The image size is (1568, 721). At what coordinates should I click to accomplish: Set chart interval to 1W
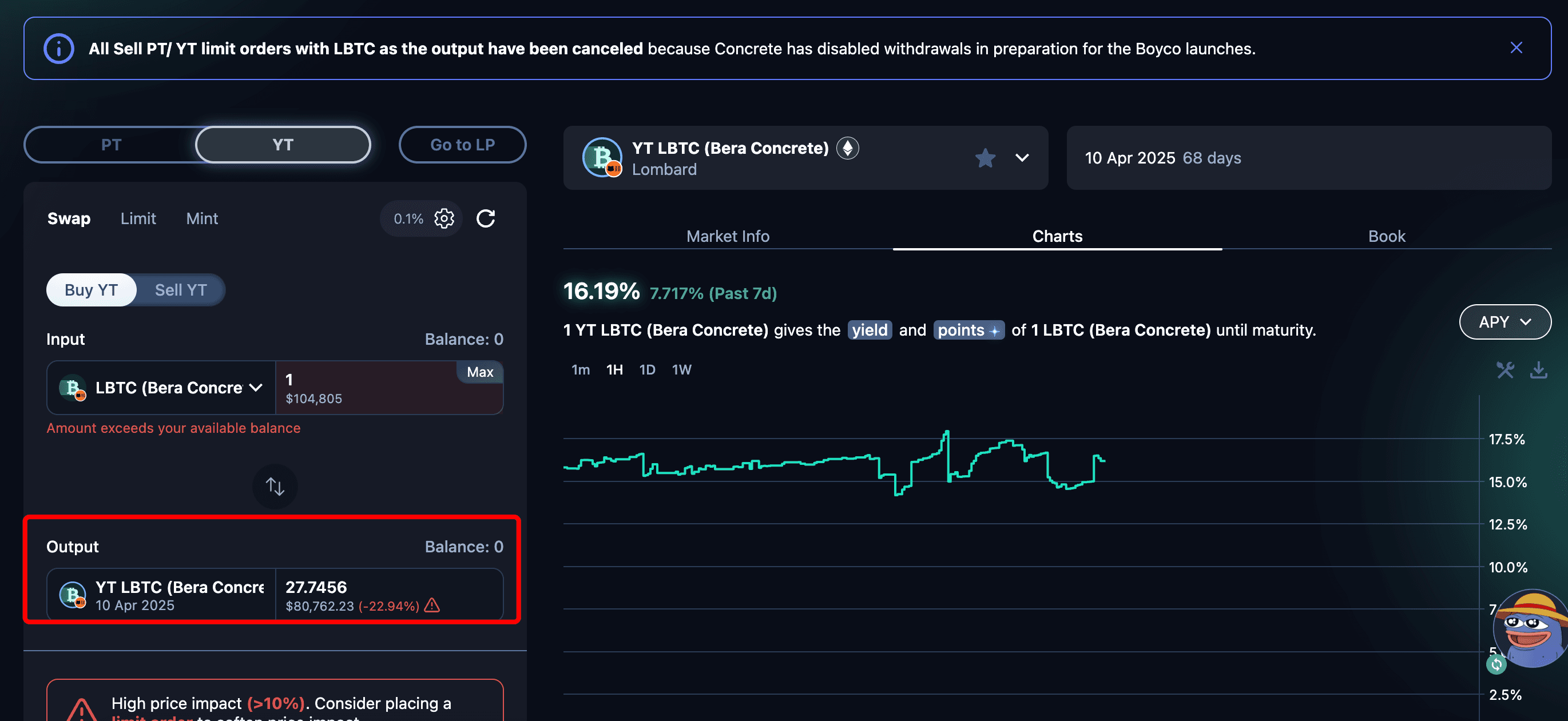[682, 369]
